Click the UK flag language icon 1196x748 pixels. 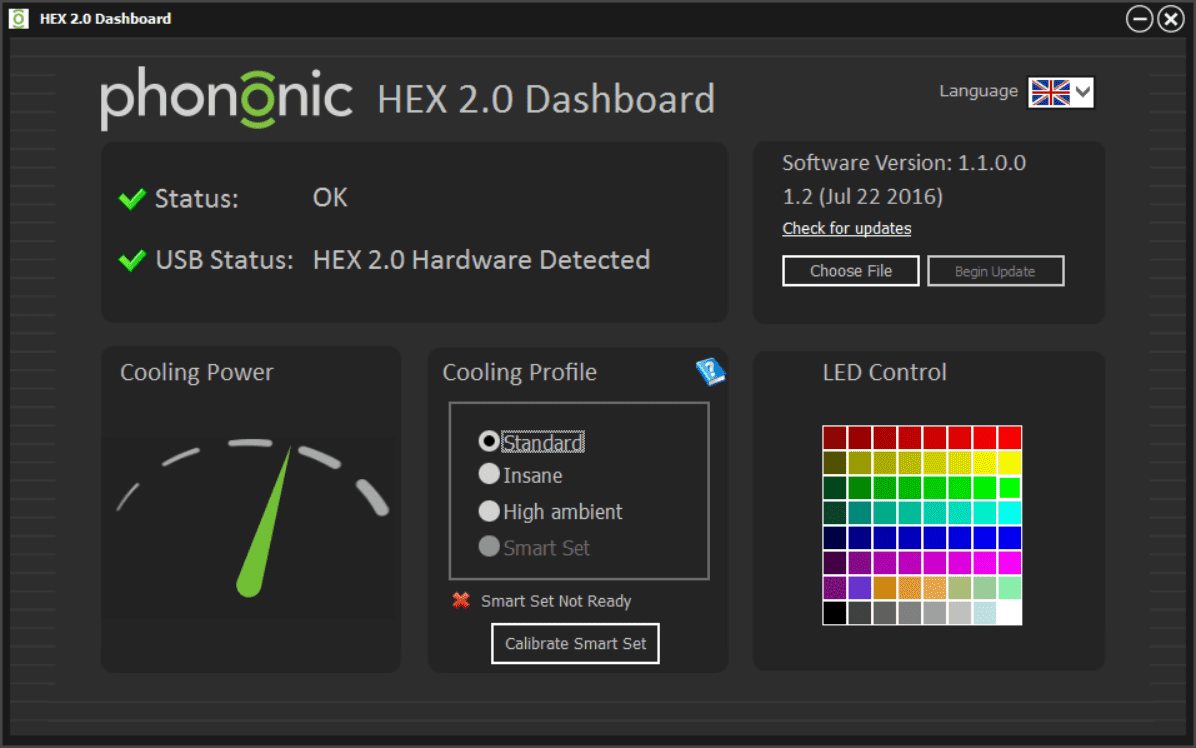pos(1050,92)
